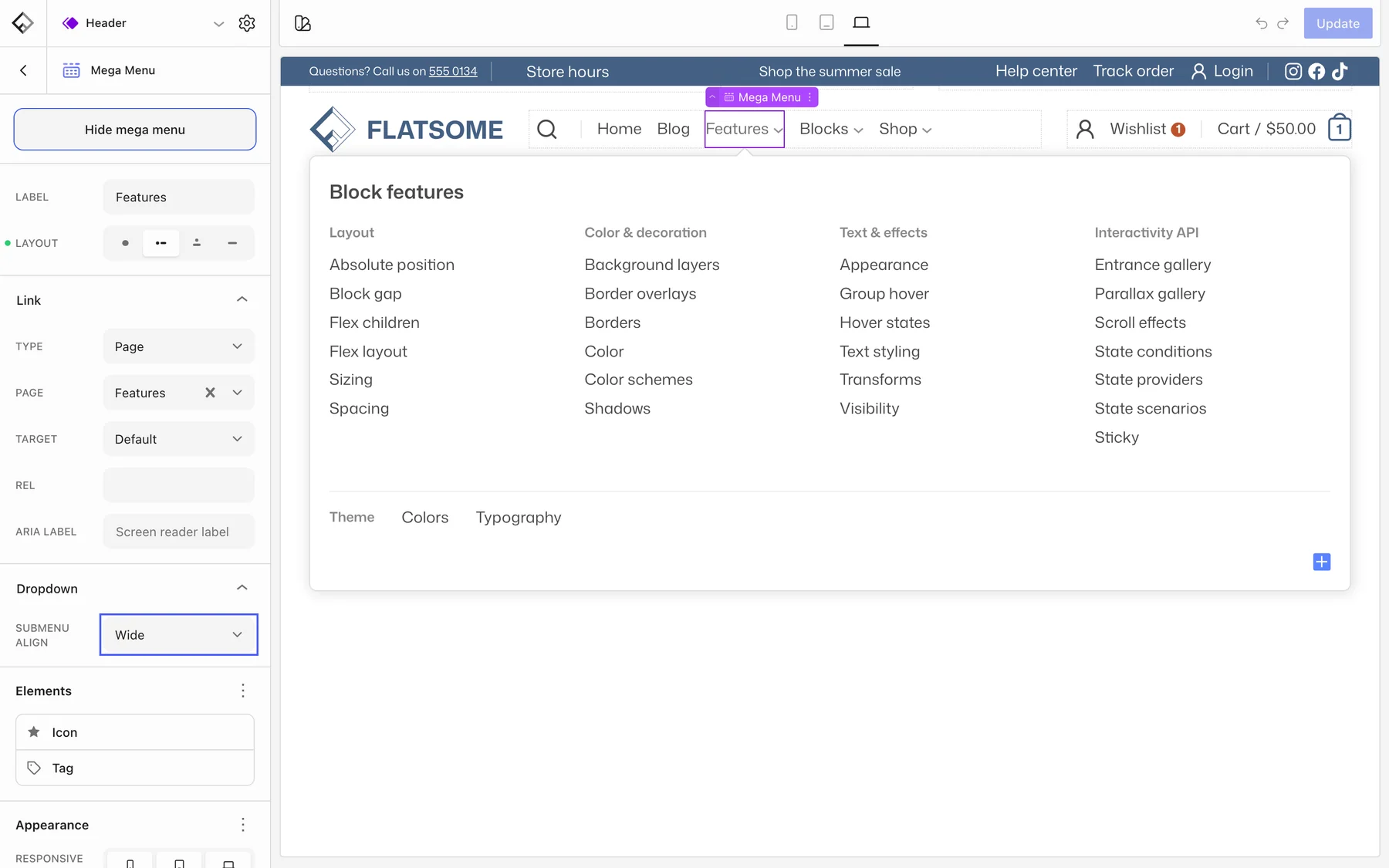The height and width of the screenshot is (868, 1389).
Task: Open Facebook social icon in top bar
Action: click(x=1316, y=71)
